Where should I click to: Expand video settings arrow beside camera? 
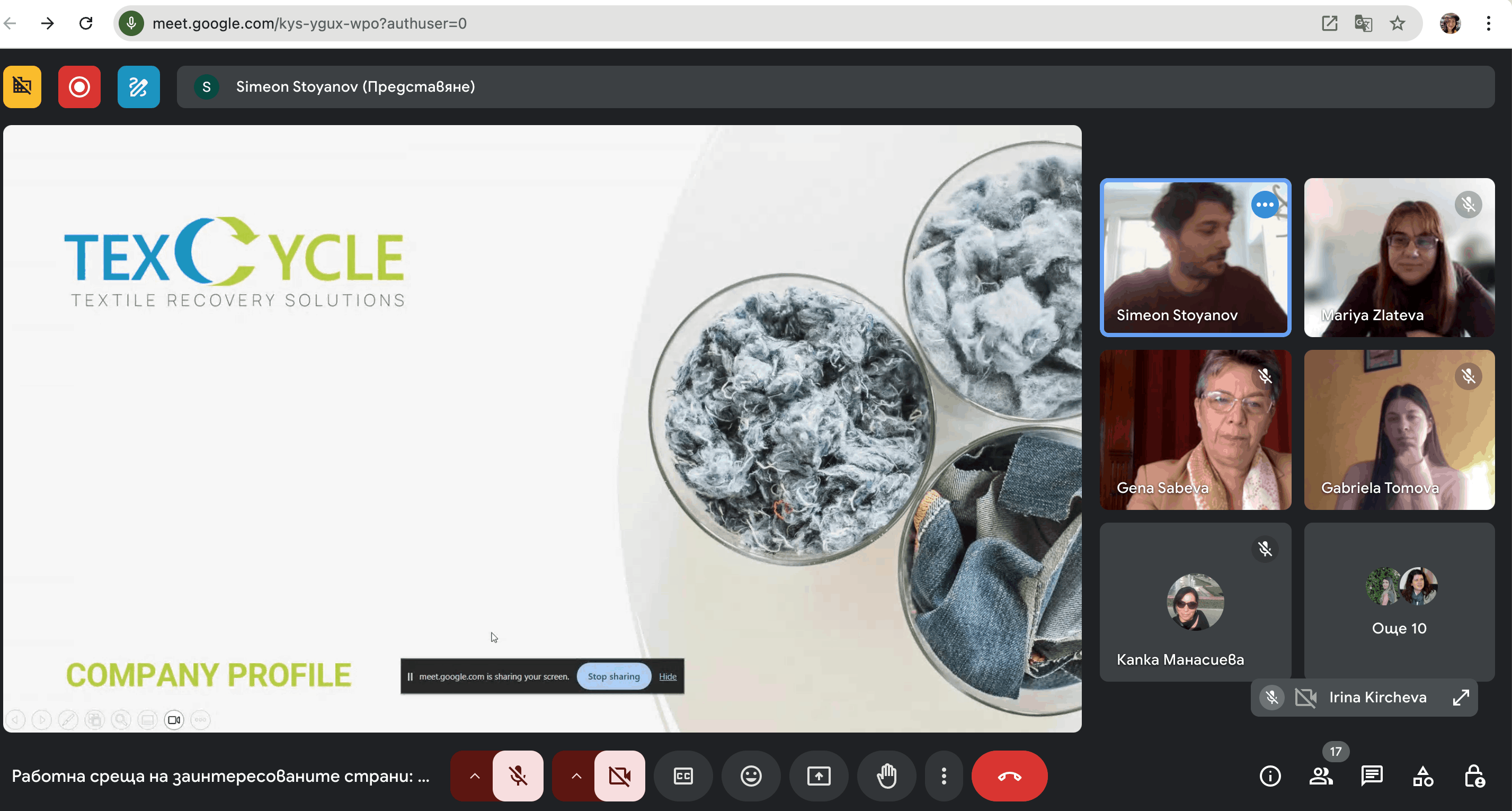click(576, 776)
